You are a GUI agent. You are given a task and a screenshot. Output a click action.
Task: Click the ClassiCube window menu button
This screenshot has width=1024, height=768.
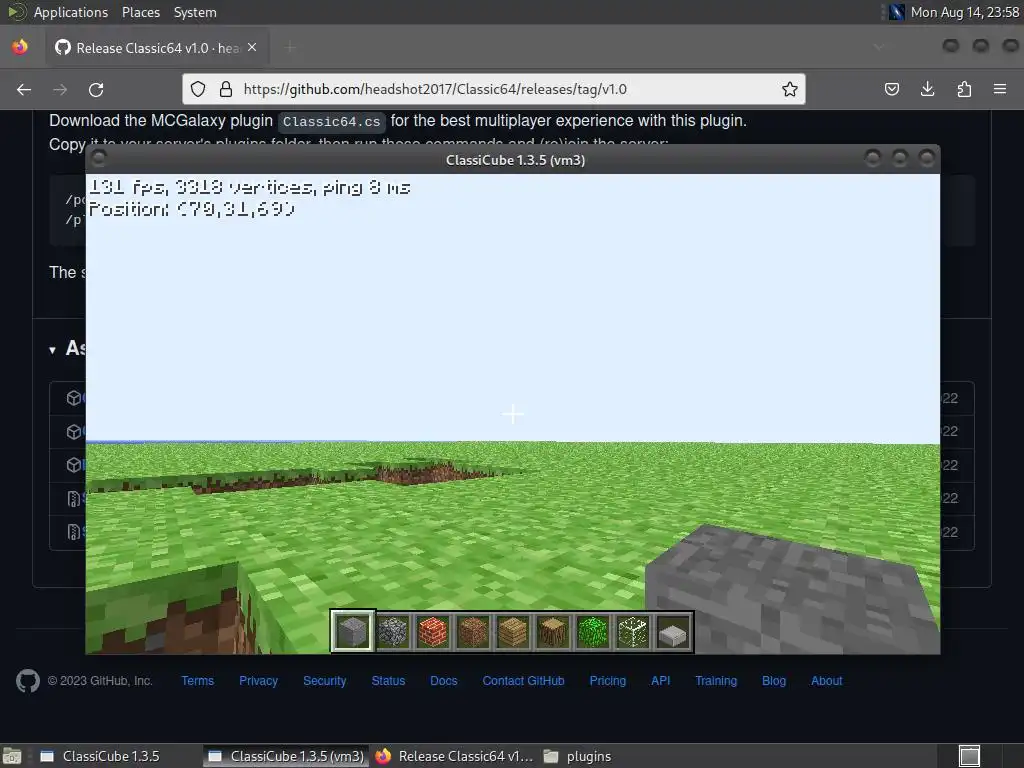tap(99, 158)
